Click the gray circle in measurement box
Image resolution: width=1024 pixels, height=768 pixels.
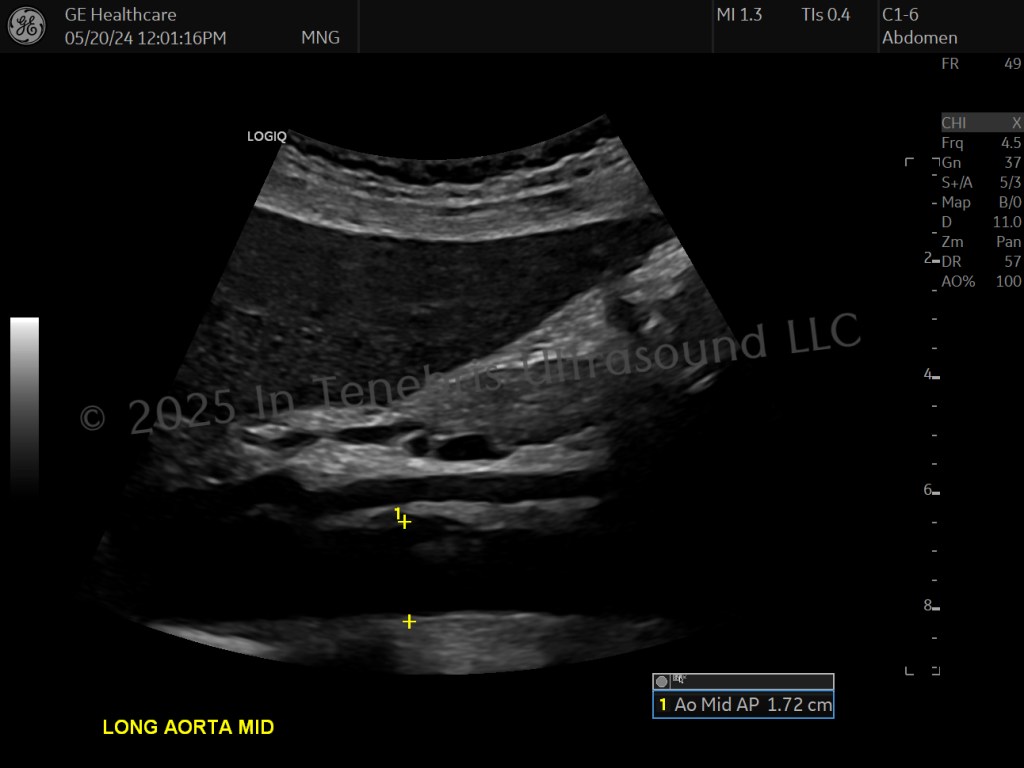coord(662,681)
